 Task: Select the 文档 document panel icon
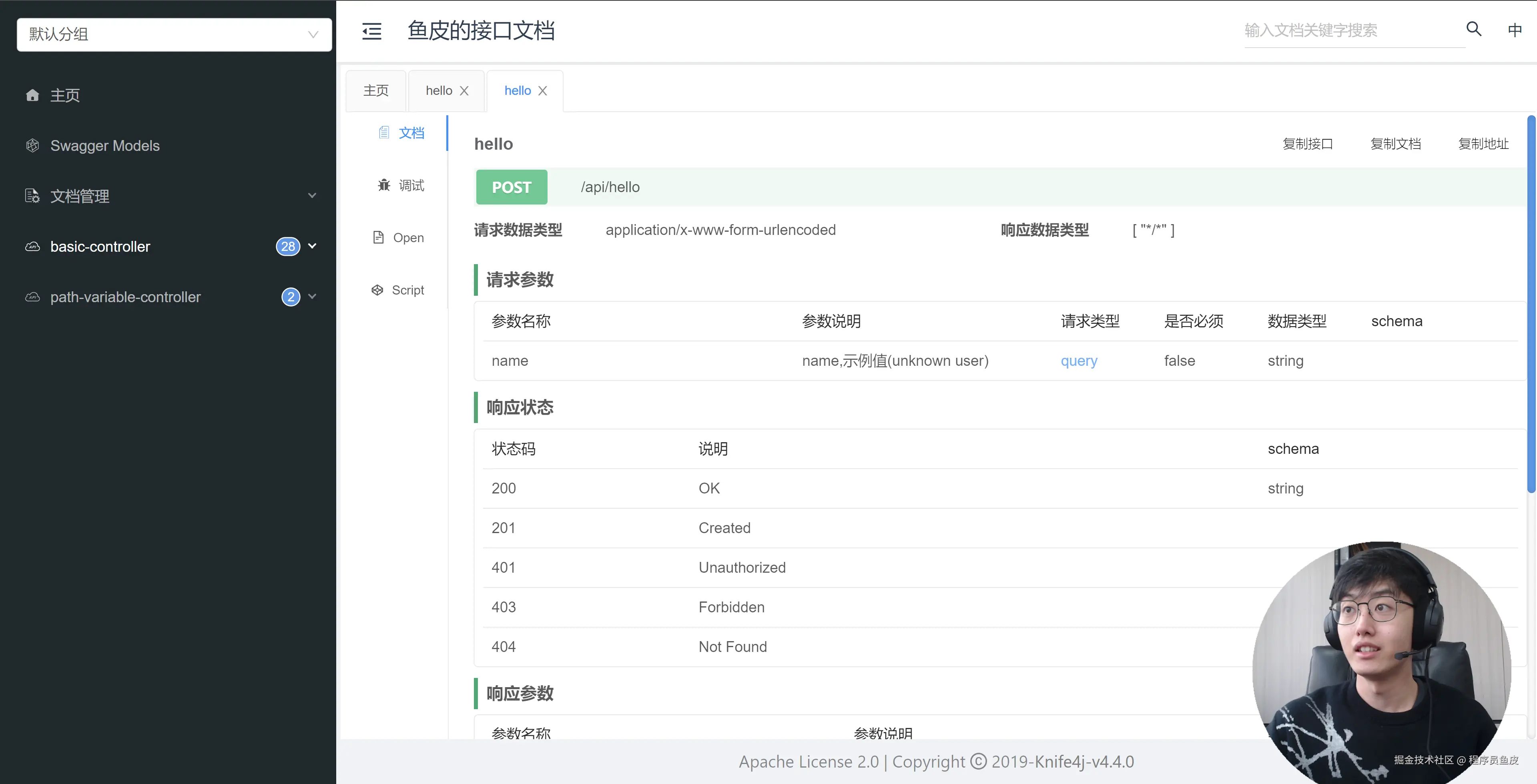point(384,132)
